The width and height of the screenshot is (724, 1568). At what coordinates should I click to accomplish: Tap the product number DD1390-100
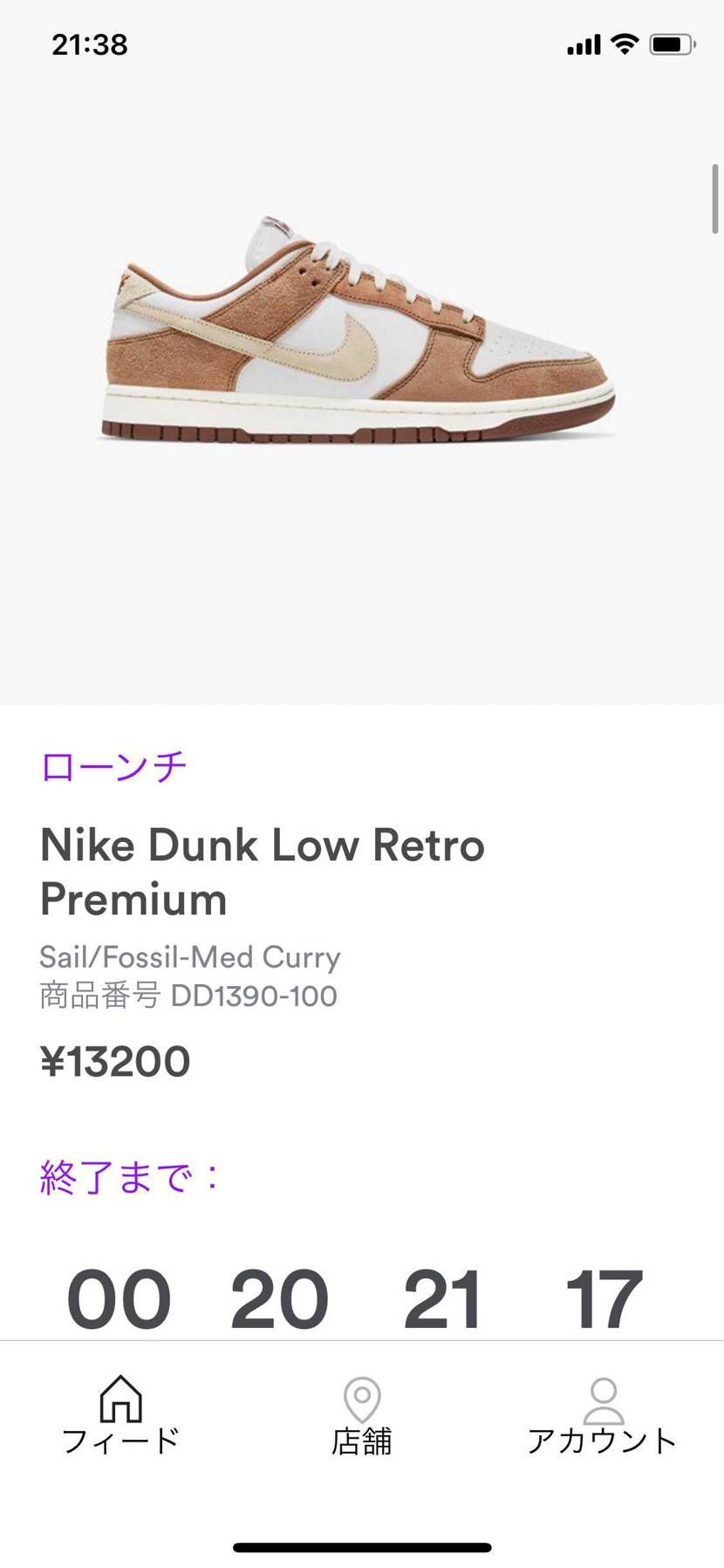[x=189, y=996]
